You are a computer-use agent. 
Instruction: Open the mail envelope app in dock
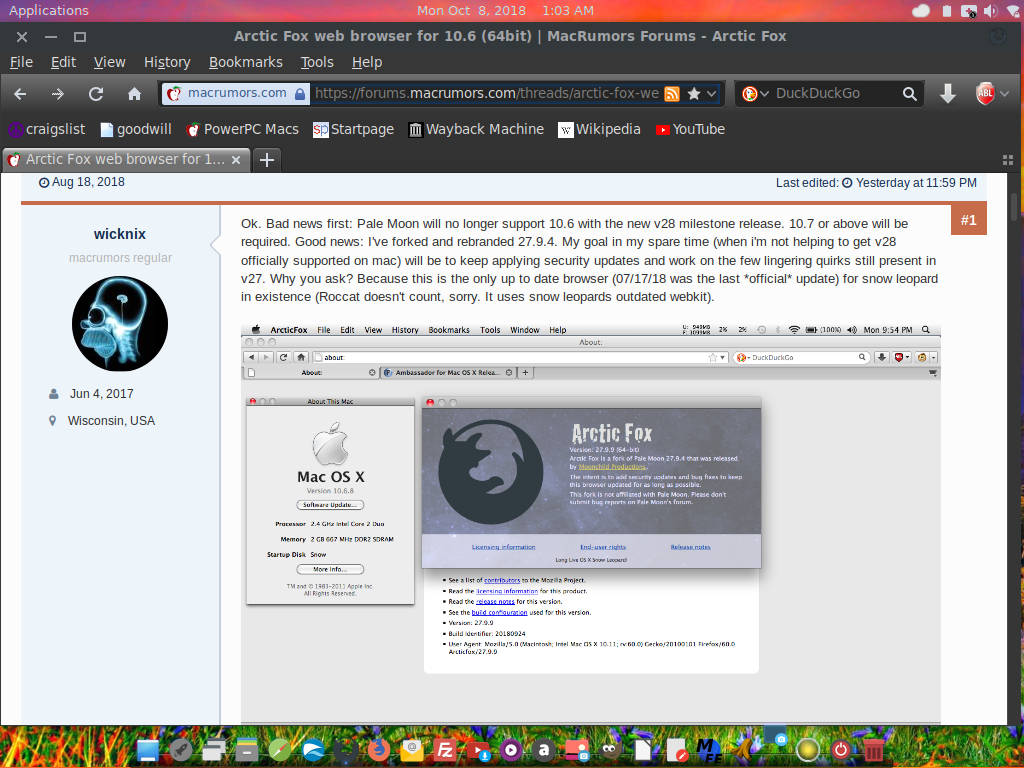[411, 750]
